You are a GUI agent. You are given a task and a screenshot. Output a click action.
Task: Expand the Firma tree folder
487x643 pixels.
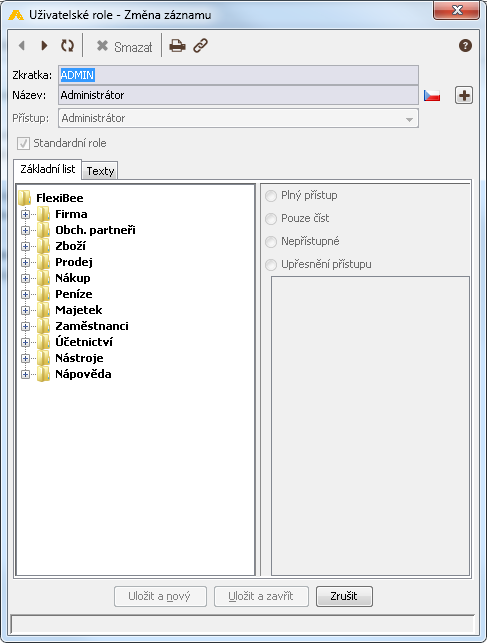click(x=25, y=214)
